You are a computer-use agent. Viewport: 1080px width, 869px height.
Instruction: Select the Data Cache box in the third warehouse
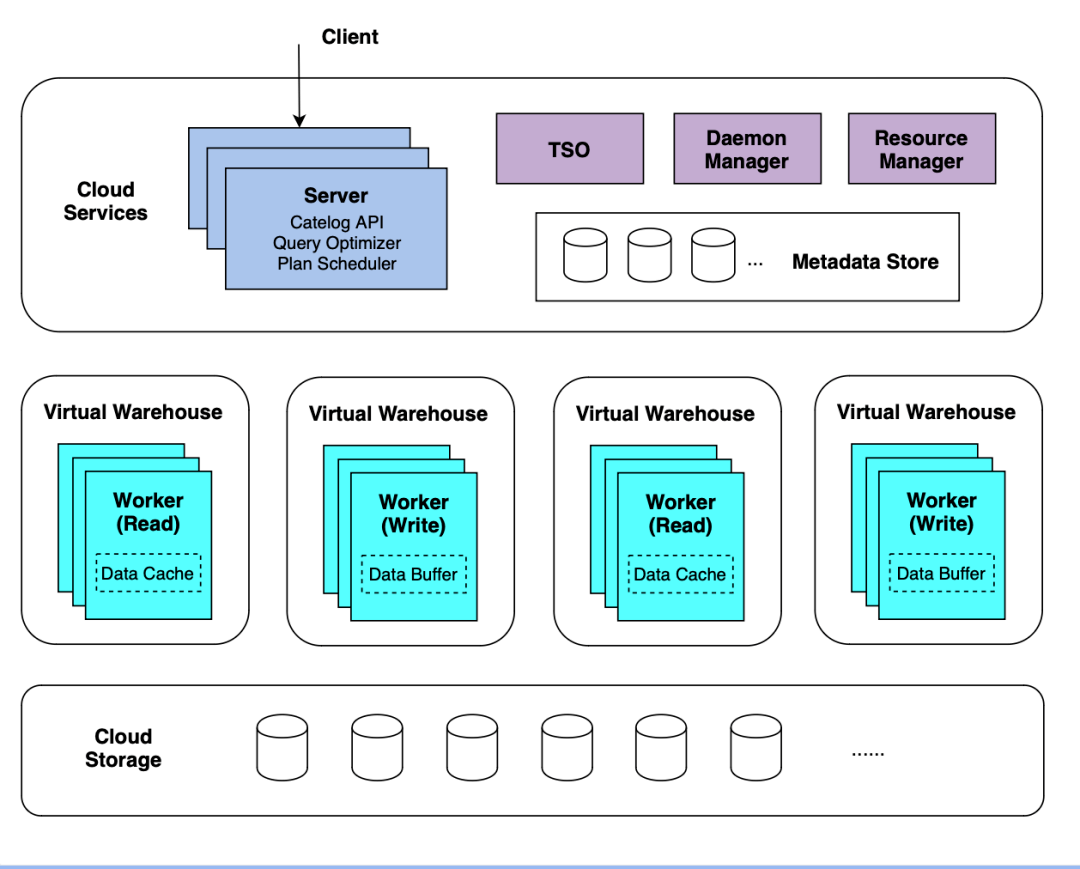(681, 574)
